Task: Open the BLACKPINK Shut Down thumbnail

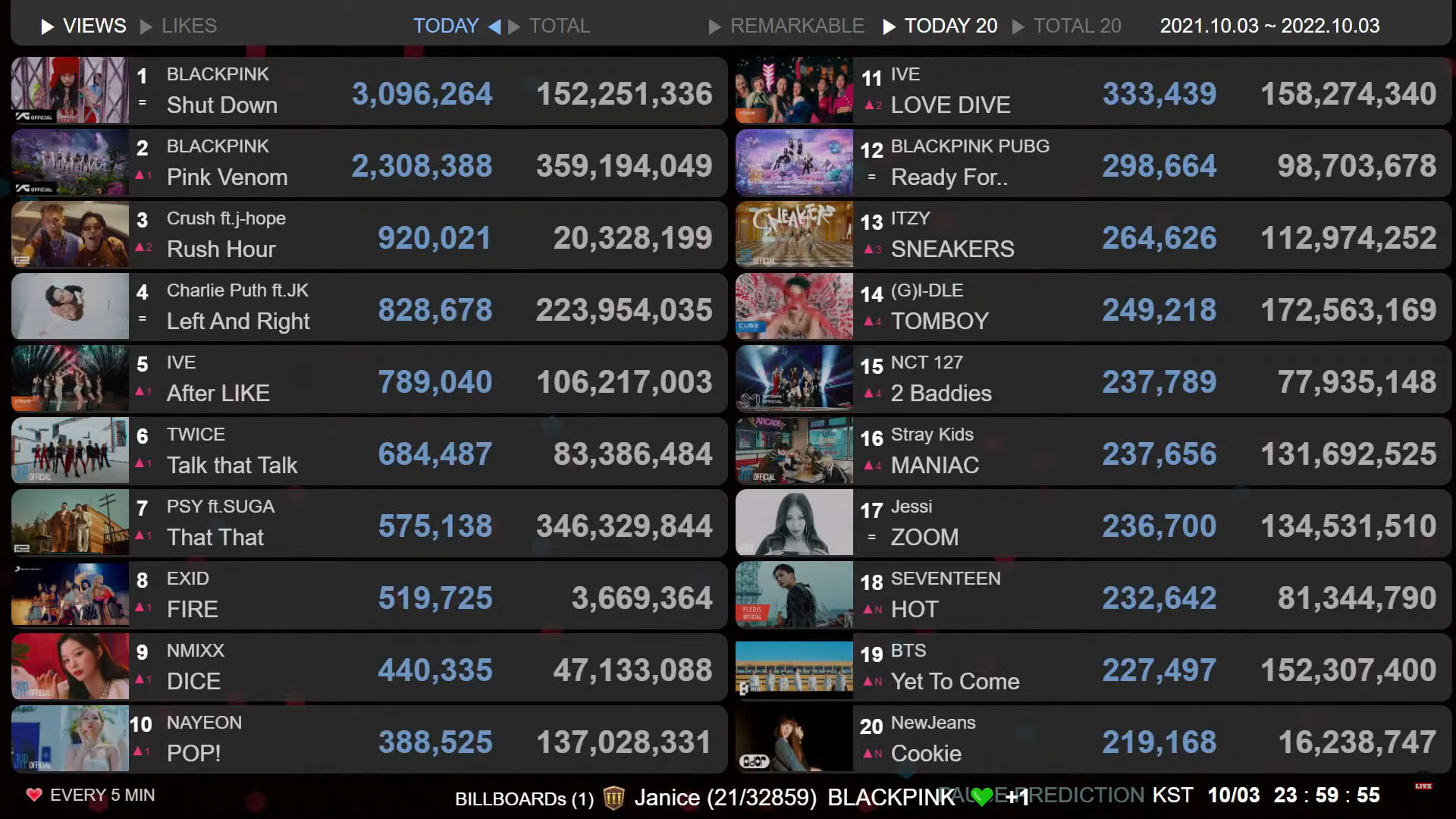Action: [x=70, y=90]
